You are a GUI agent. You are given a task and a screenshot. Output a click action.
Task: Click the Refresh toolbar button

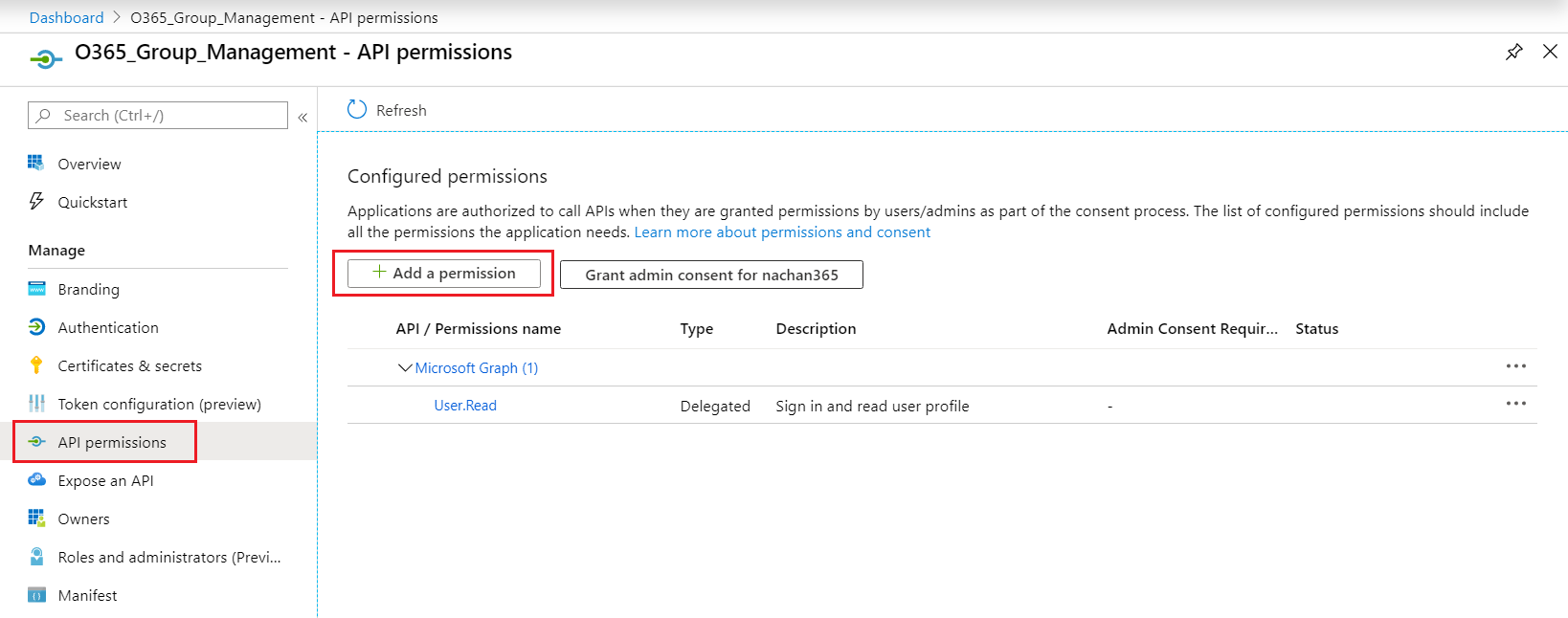(x=388, y=110)
